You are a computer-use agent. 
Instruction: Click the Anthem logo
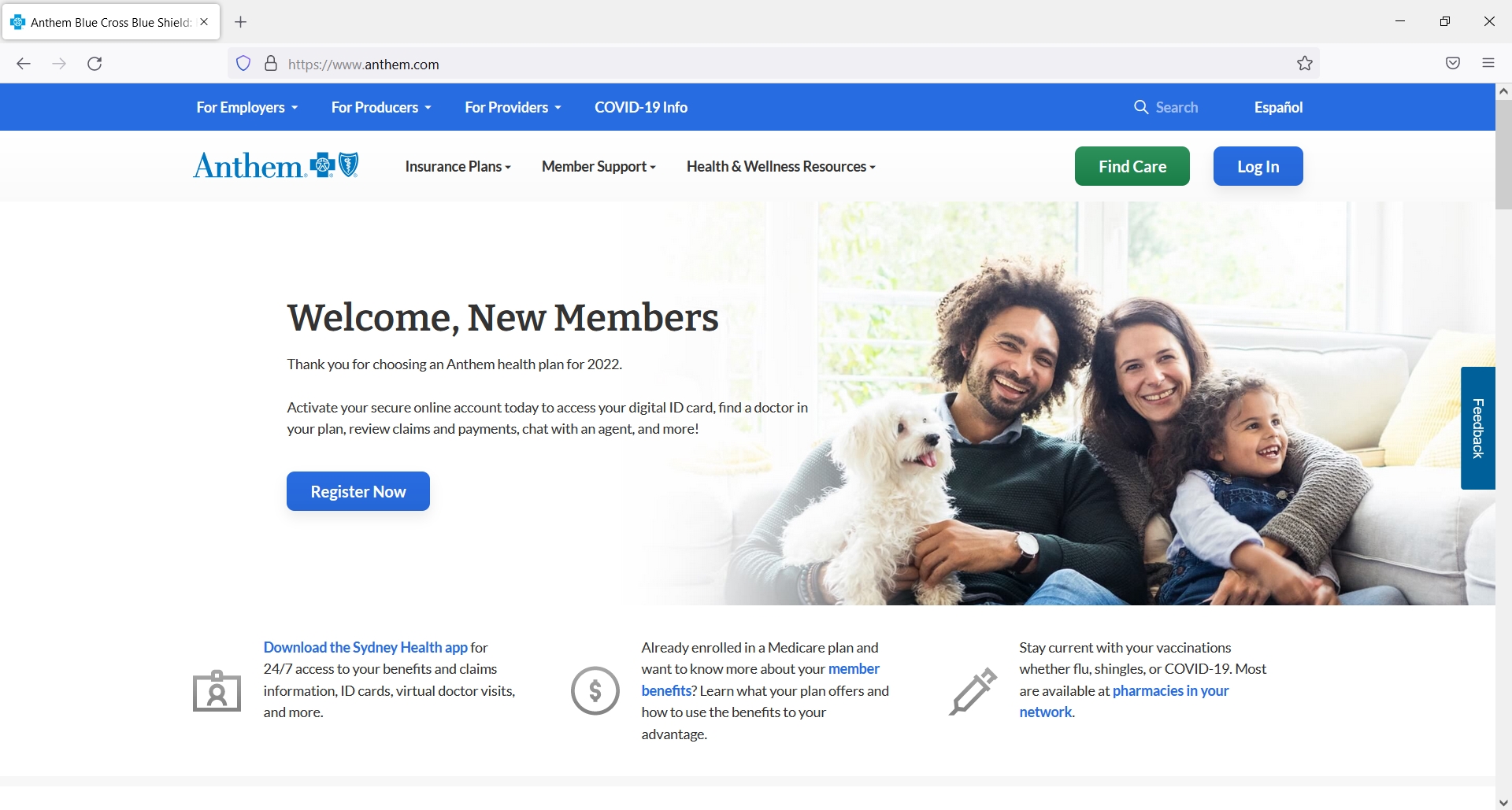(276, 165)
